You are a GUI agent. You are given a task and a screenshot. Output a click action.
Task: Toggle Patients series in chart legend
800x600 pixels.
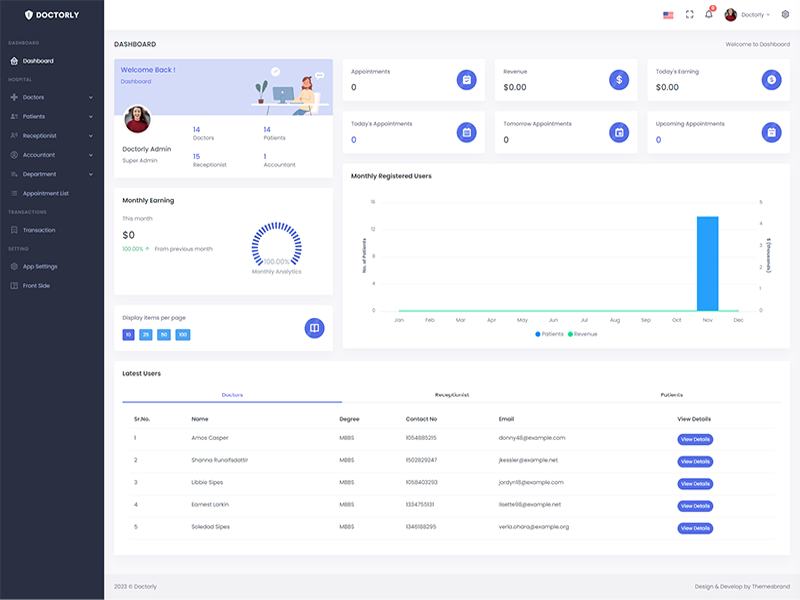coord(550,334)
